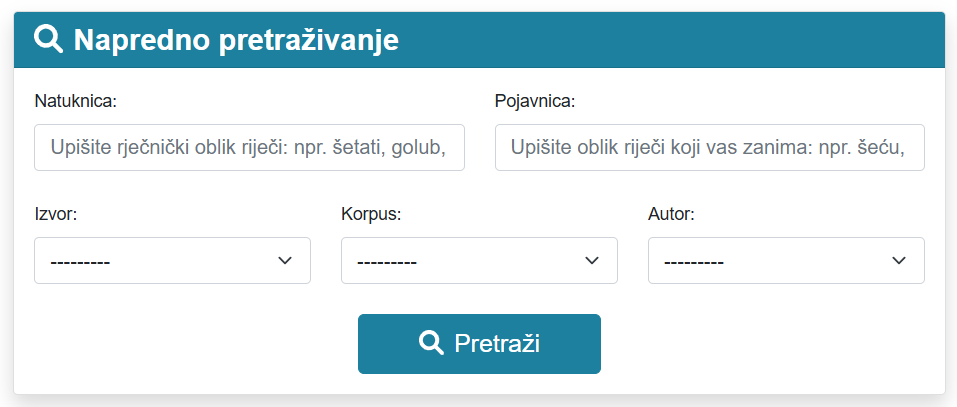Click the Autor label text
The height and width of the screenshot is (407, 957).
671,214
